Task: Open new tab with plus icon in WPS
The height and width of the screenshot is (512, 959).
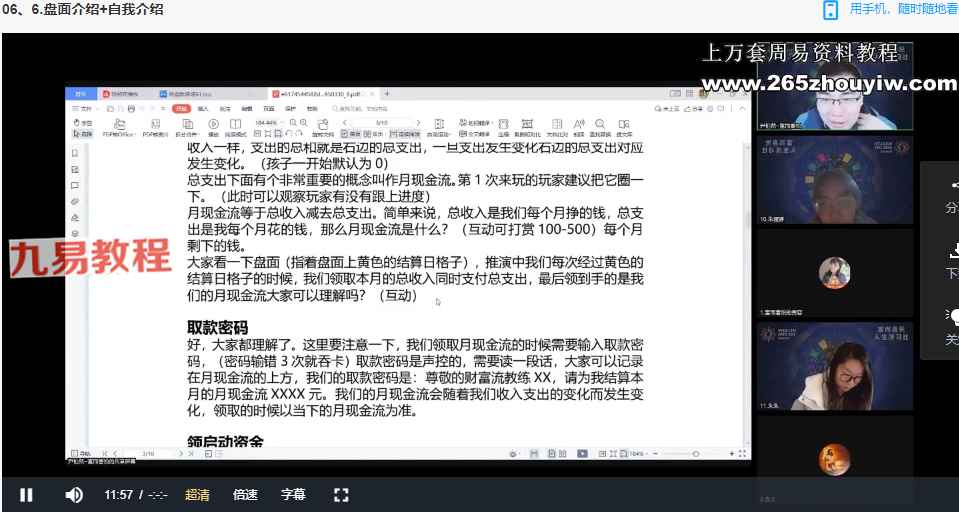Action: click(x=387, y=94)
